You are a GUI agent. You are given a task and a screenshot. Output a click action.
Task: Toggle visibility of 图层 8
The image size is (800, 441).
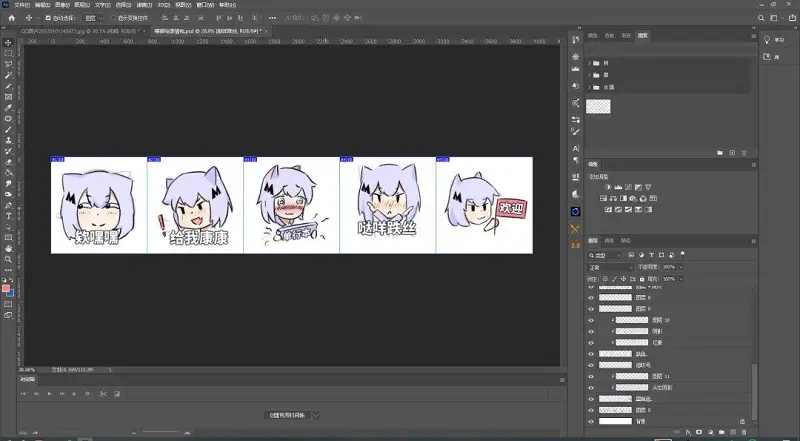coord(591,298)
